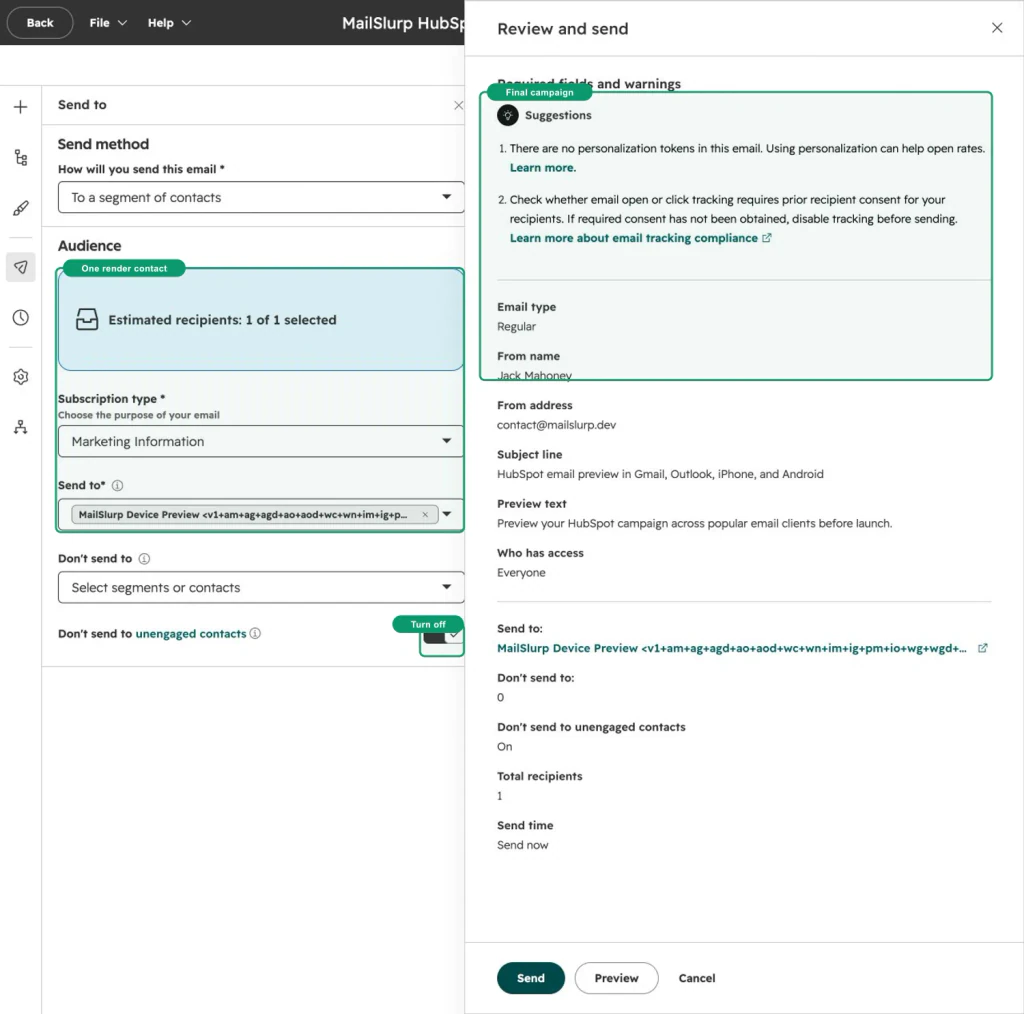
Task: Open the How will you send this email dropdown
Action: click(261, 197)
